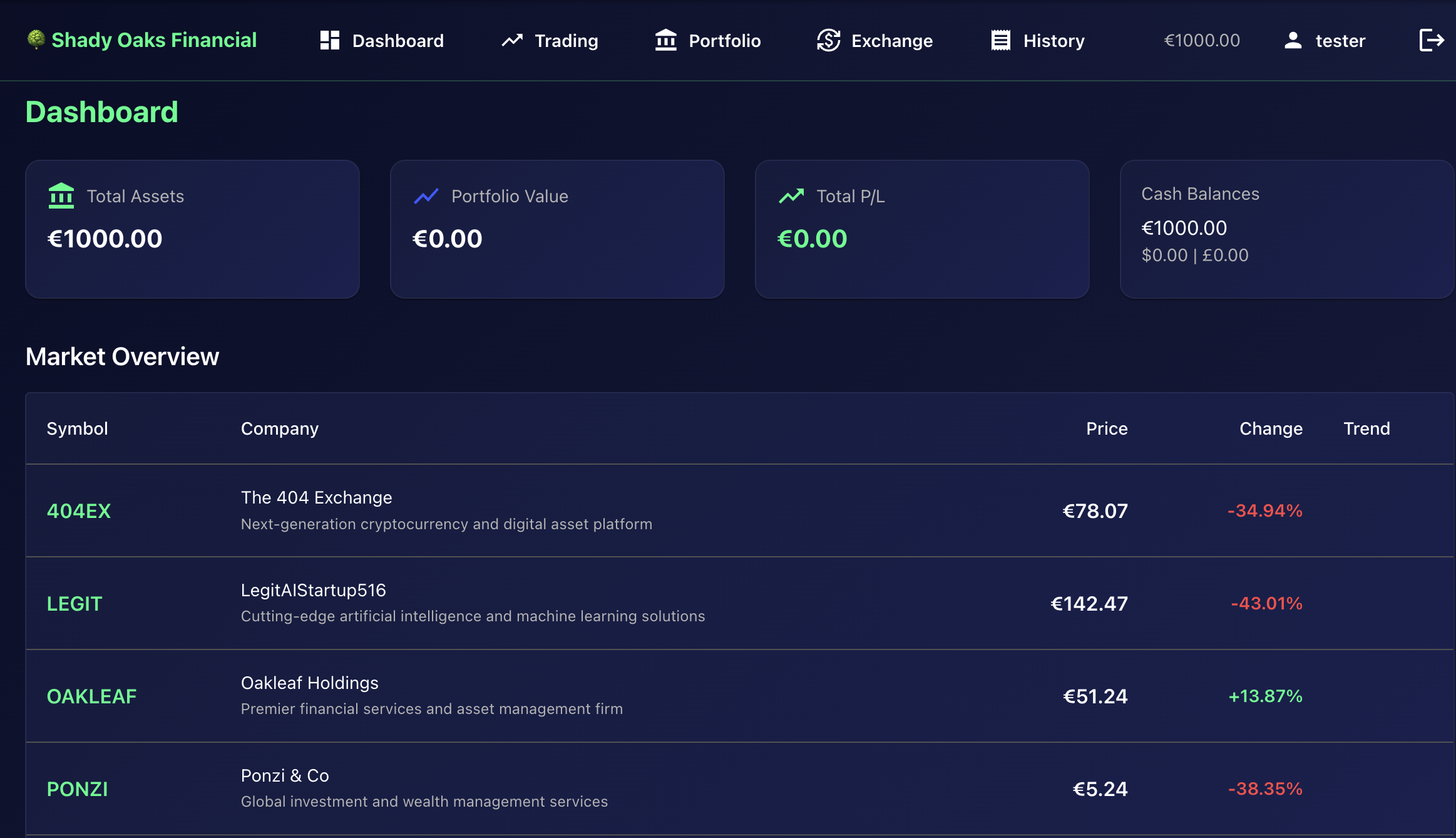Image resolution: width=1456 pixels, height=838 pixels.
Task: Click the PONZI ticker symbol
Action: tap(78, 789)
